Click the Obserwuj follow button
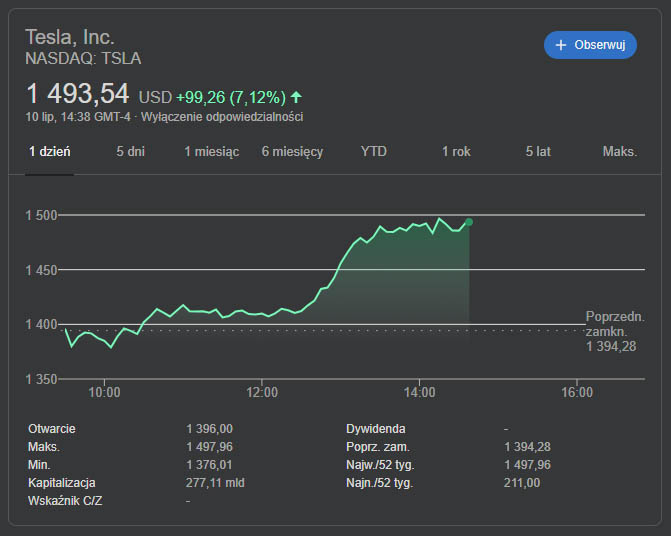 tap(590, 45)
